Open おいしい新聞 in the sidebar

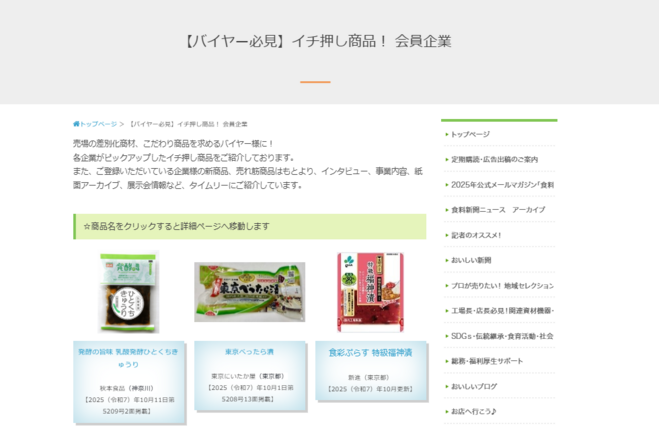pos(471,260)
